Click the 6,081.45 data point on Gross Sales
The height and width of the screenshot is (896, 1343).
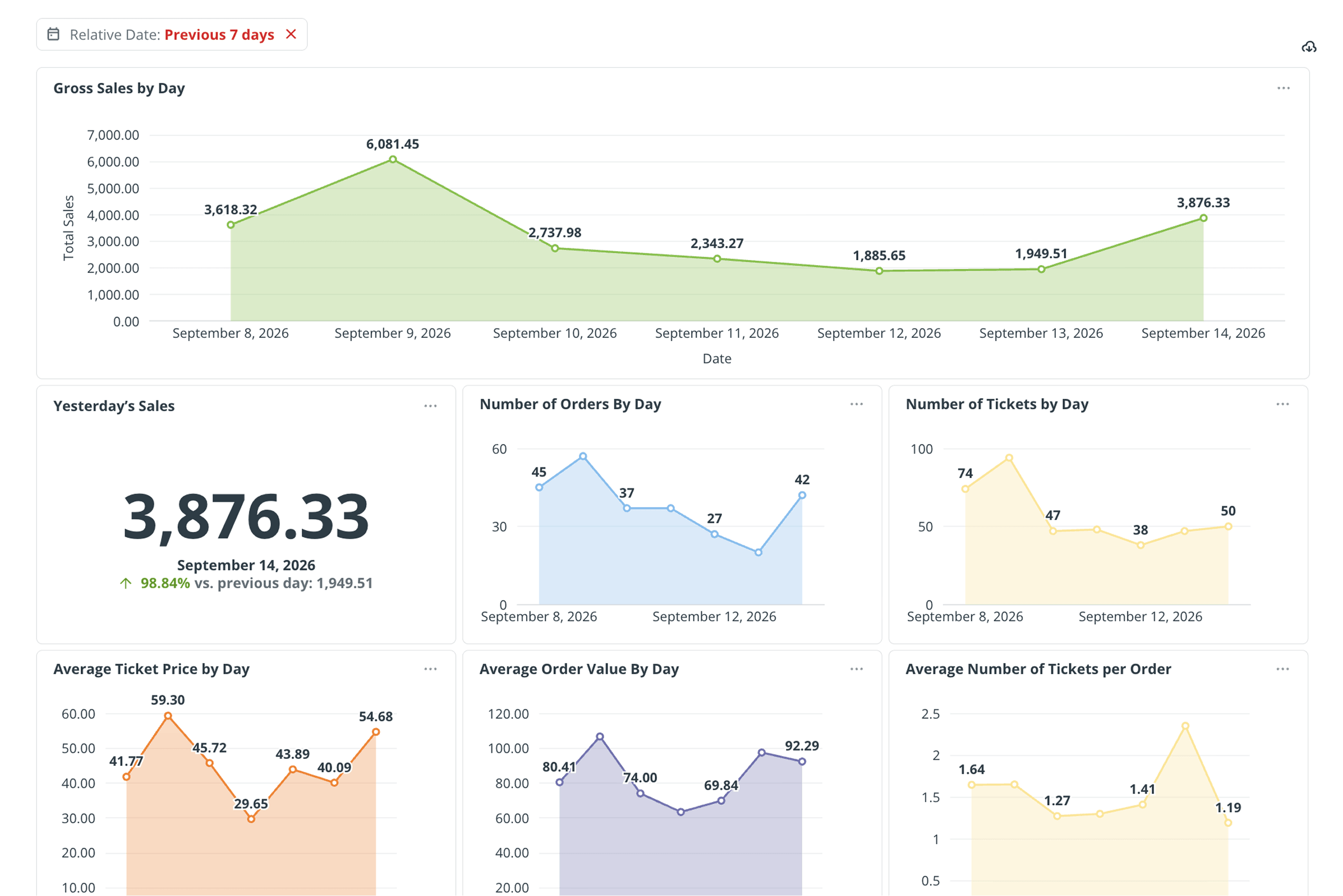[393, 159]
